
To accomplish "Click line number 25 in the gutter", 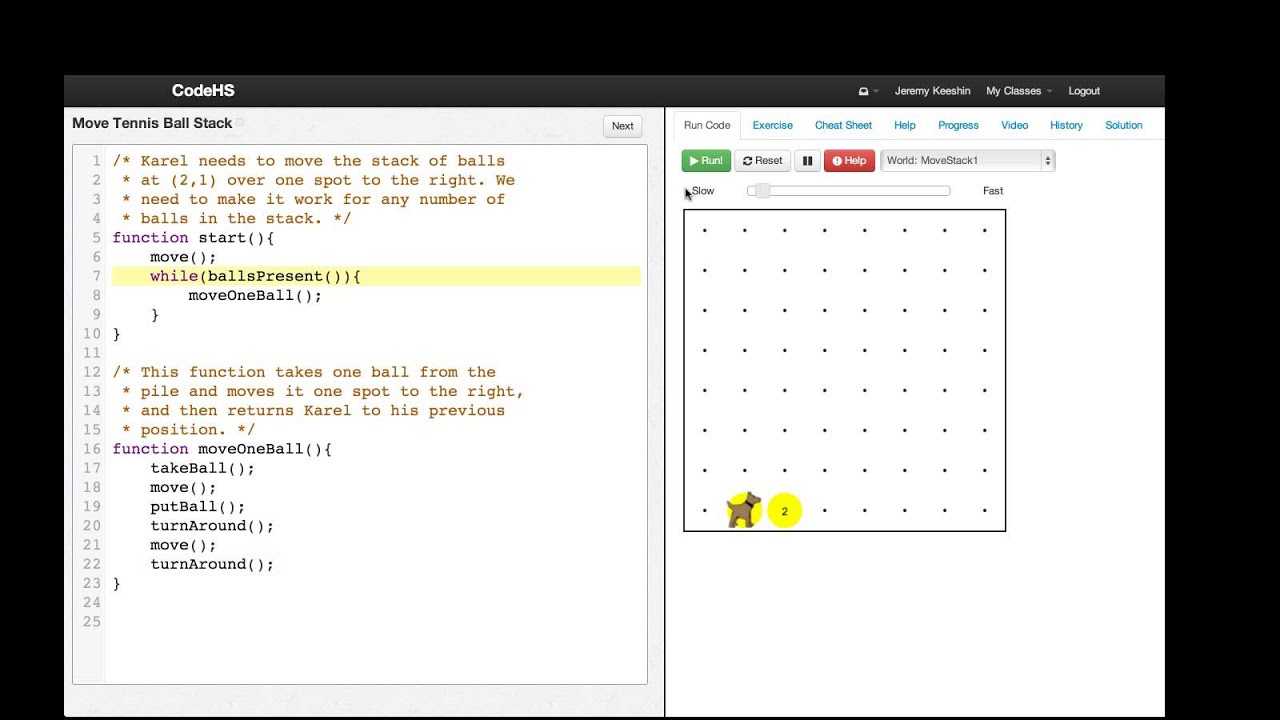I will (92, 622).
